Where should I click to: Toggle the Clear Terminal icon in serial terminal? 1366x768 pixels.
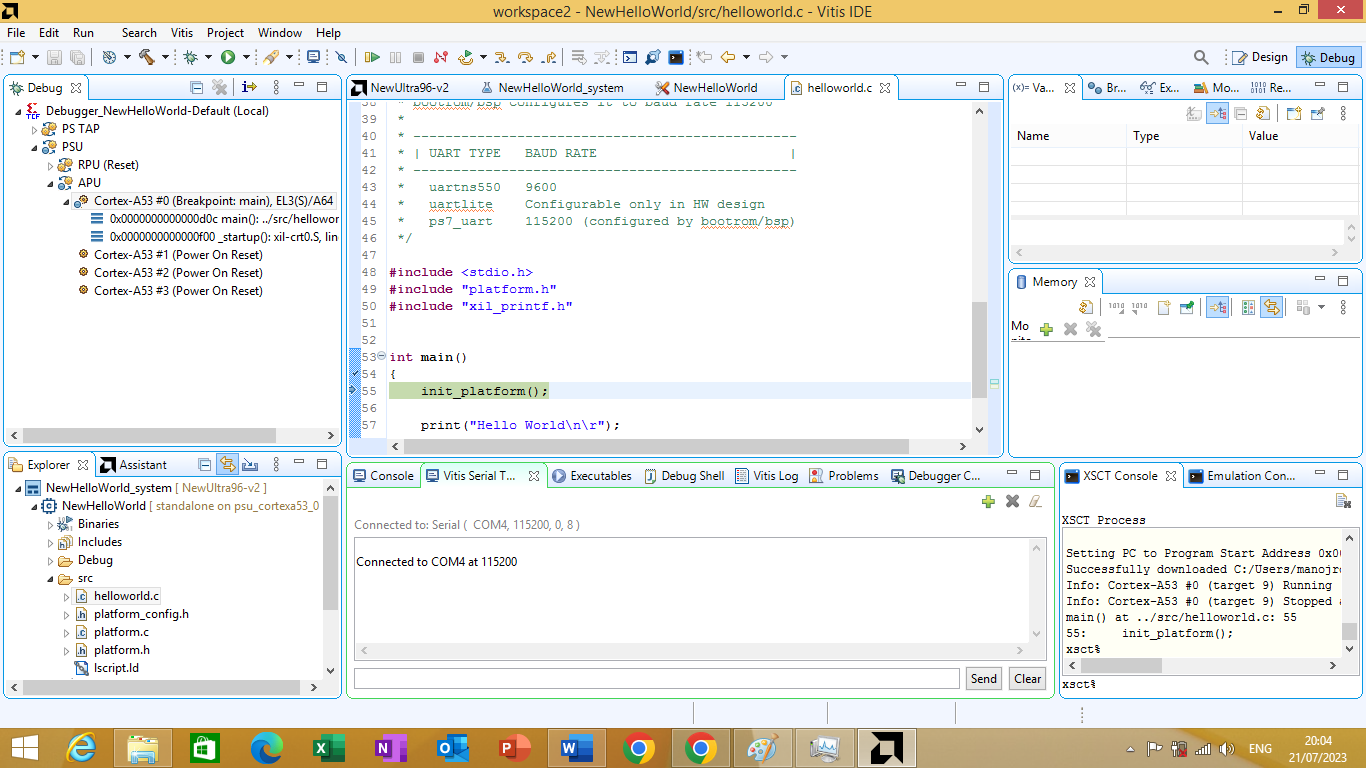(x=1036, y=501)
